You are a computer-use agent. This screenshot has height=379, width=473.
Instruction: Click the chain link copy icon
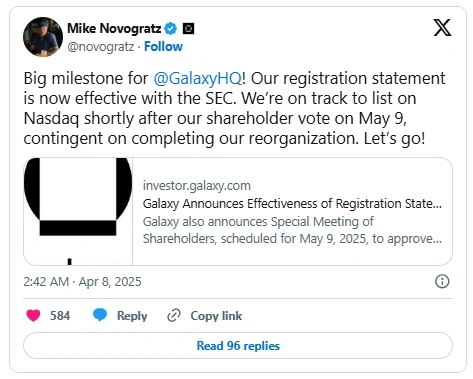[174, 315]
